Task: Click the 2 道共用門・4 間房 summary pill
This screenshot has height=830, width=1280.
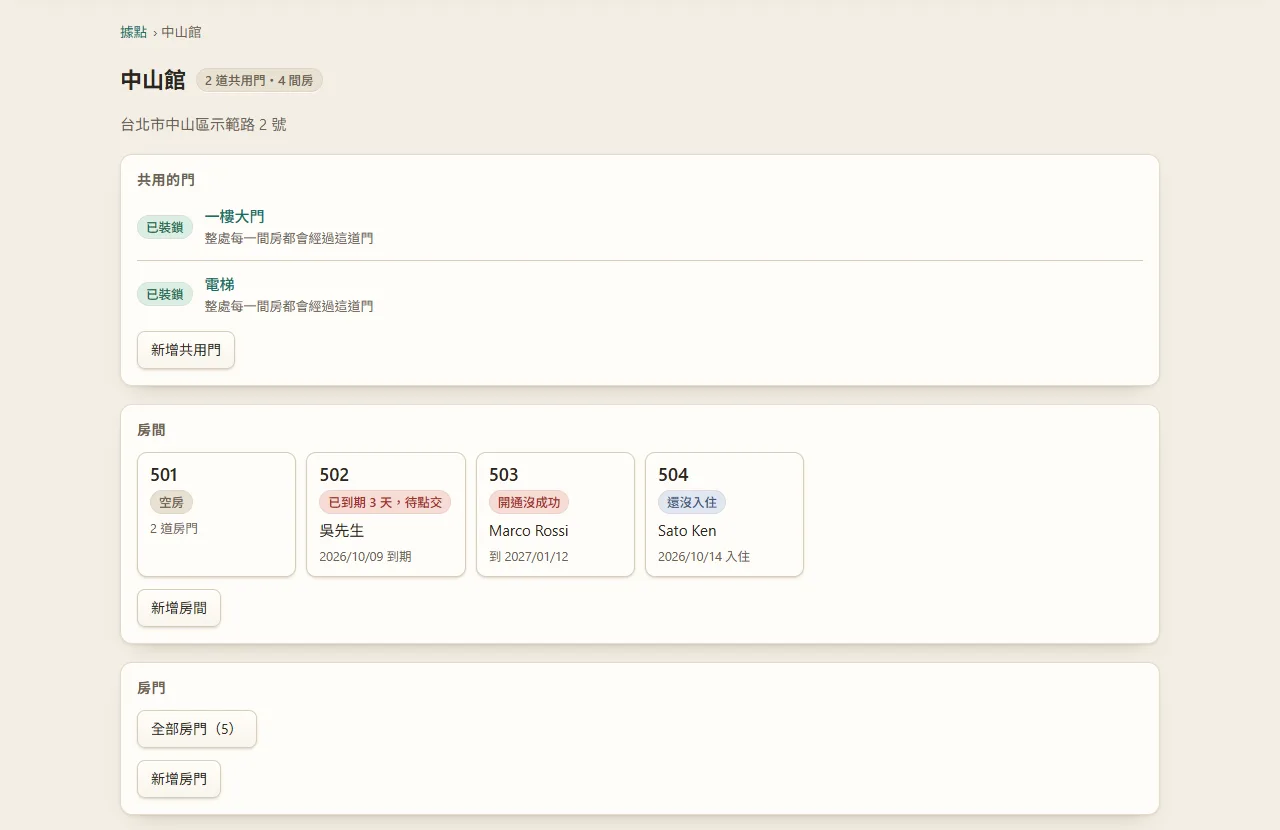Action: [x=259, y=80]
